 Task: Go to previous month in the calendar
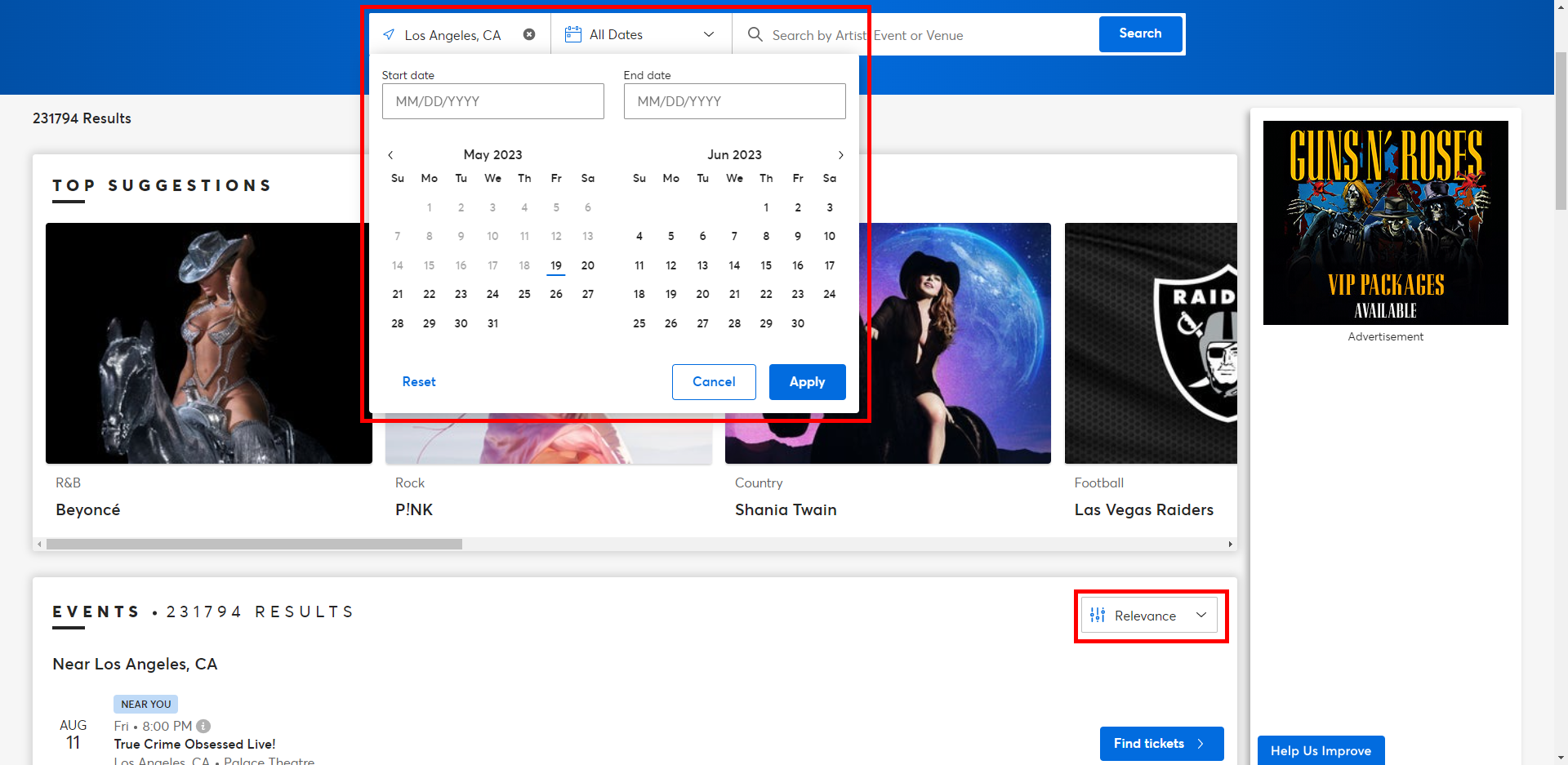tap(390, 155)
